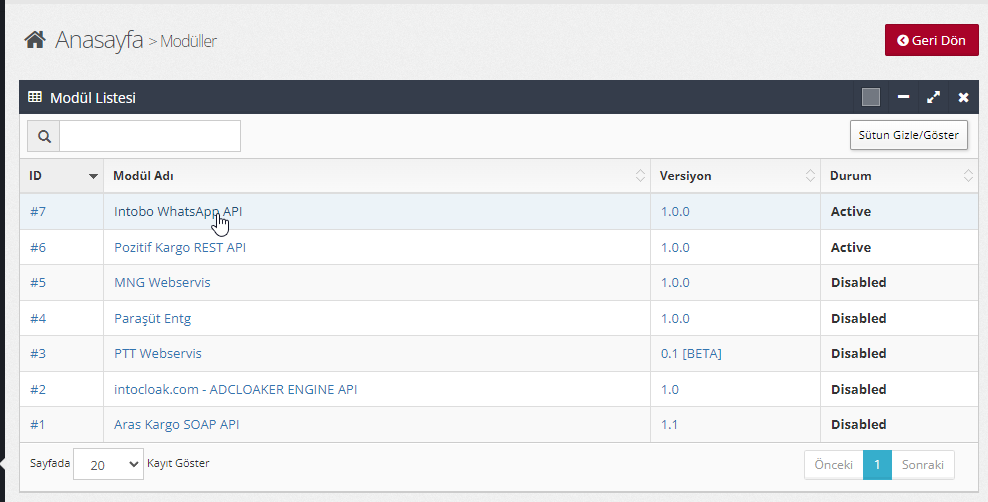Screen dimensions: 988x502
Task: Open the Pozitif Kargo REST API module
Action: coord(180,247)
